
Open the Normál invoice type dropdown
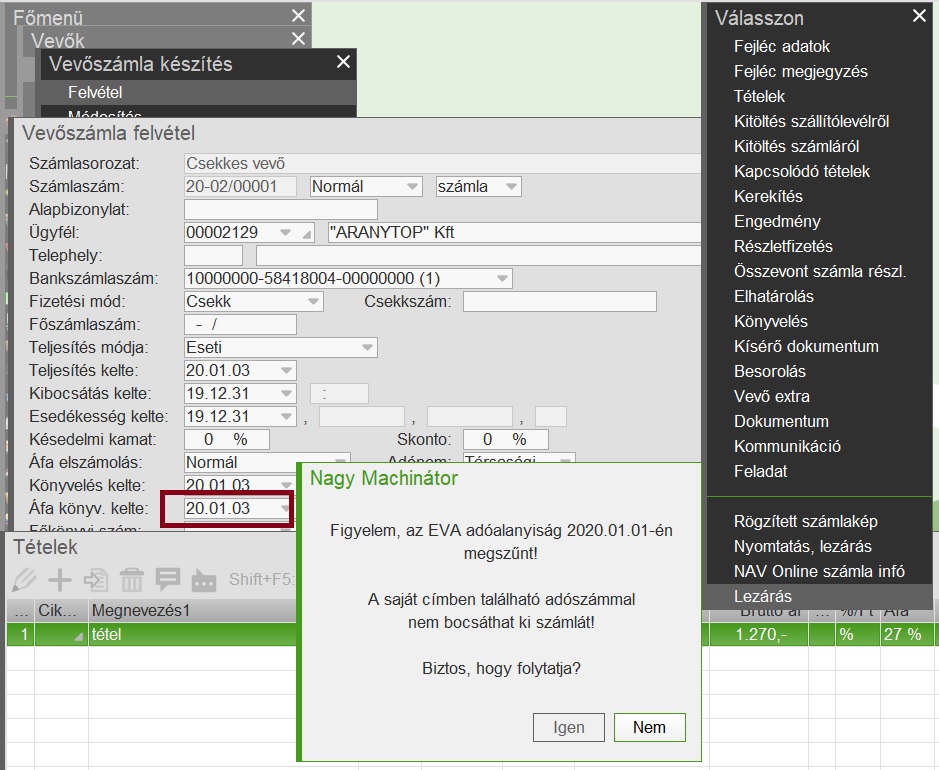tap(412, 186)
